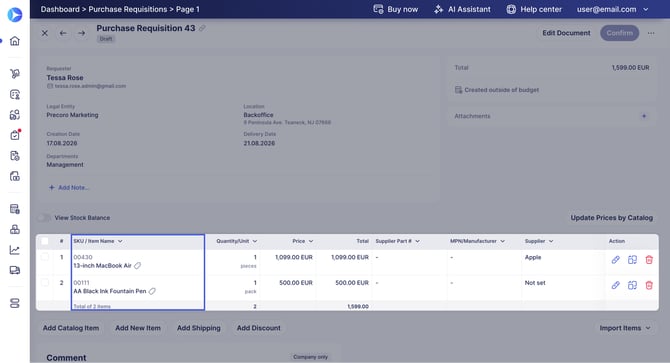Click SKU 00430 text
This screenshot has width=670, height=363.
point(83,257)
